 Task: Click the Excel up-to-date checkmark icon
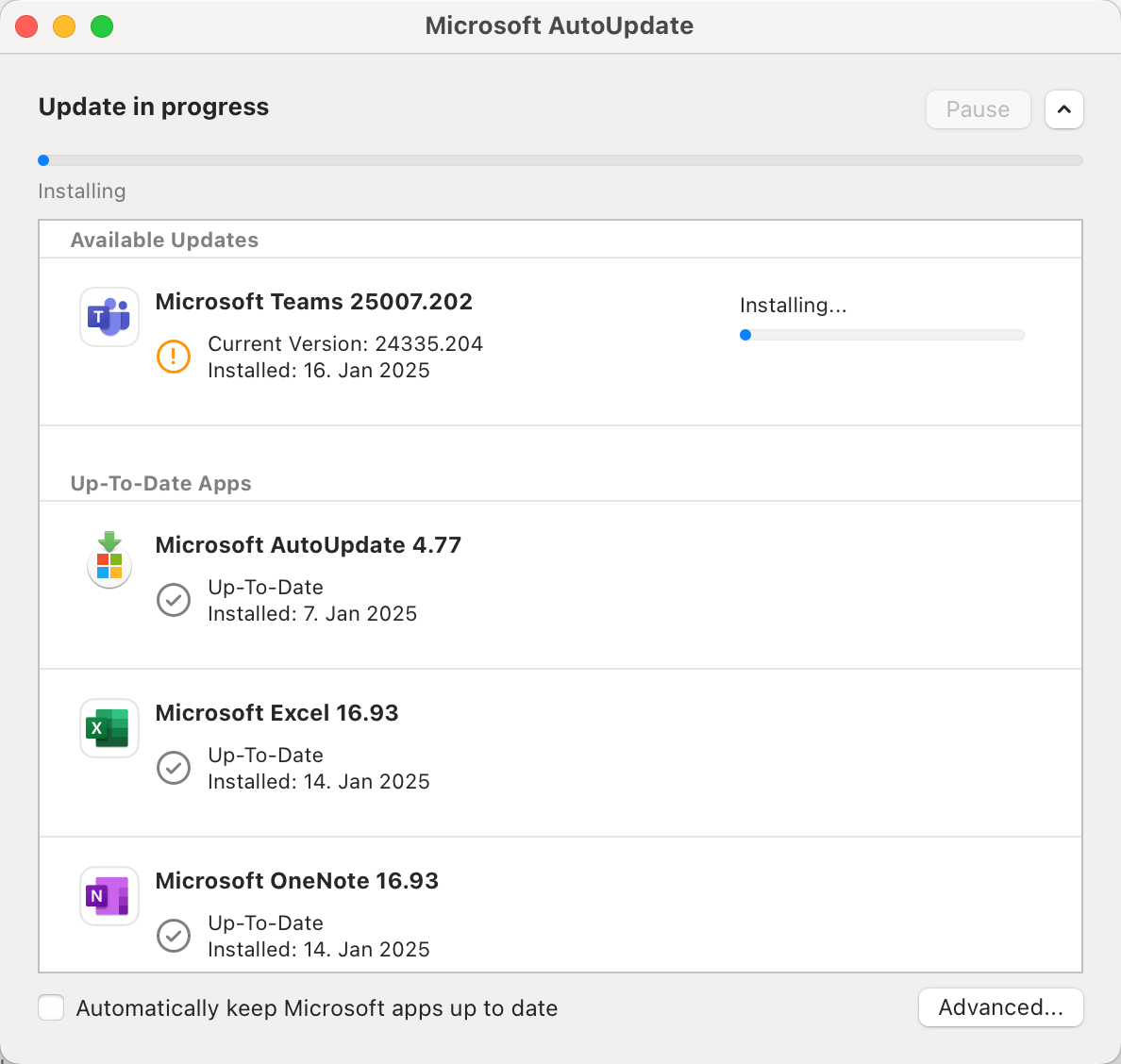(174, 768)
